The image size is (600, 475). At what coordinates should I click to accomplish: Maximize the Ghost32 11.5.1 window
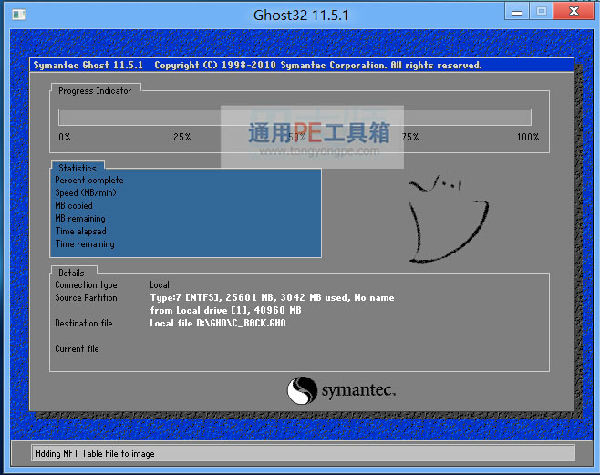[541, 11]
